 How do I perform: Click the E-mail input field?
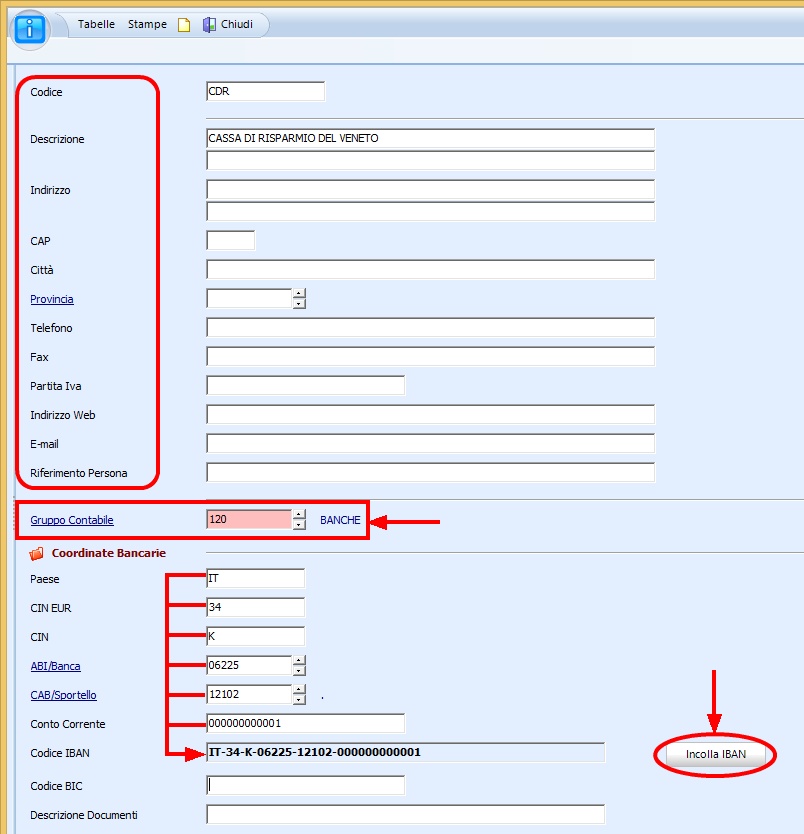430,444
